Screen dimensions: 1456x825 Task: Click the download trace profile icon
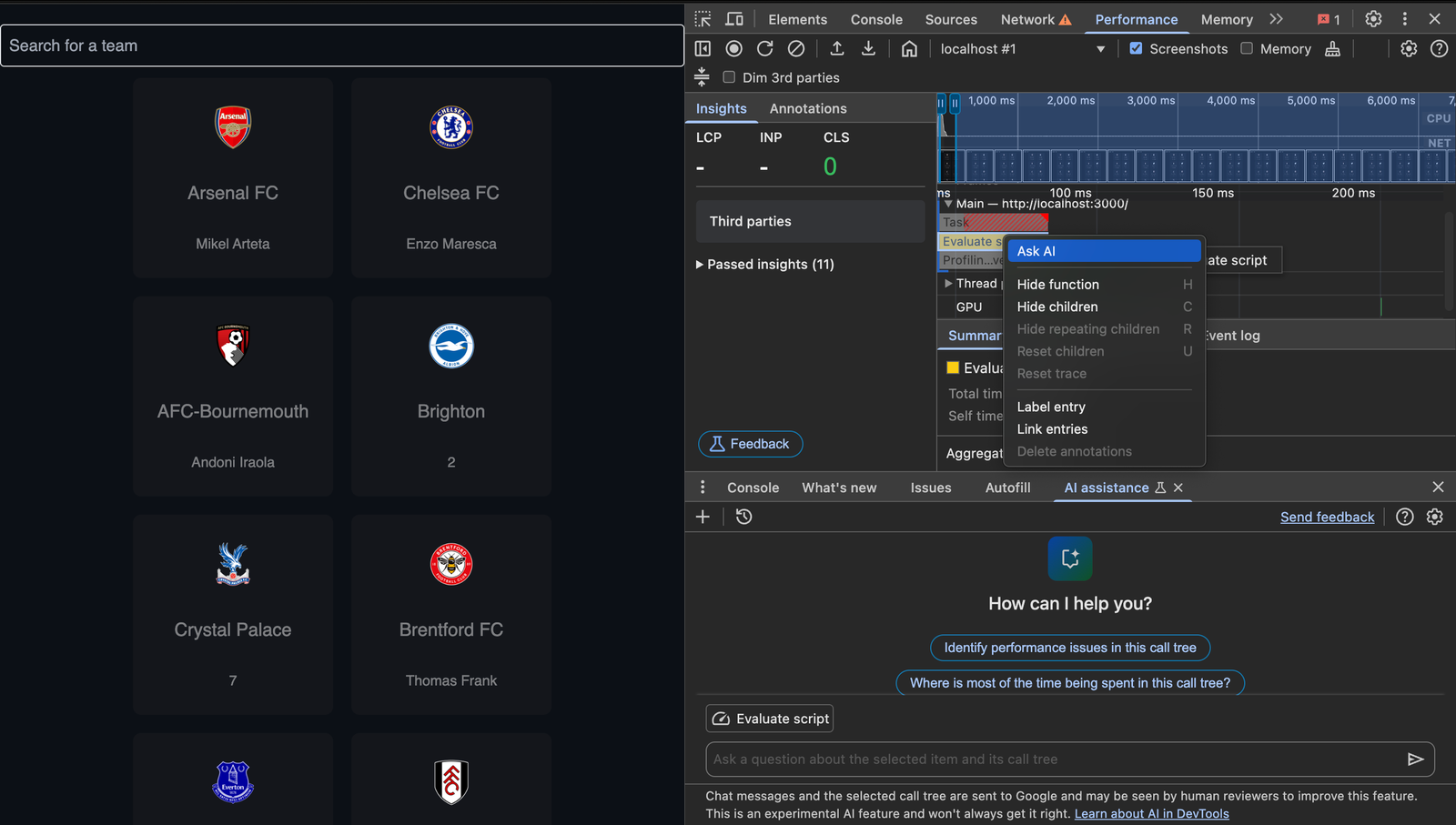[x=869, y=48]
